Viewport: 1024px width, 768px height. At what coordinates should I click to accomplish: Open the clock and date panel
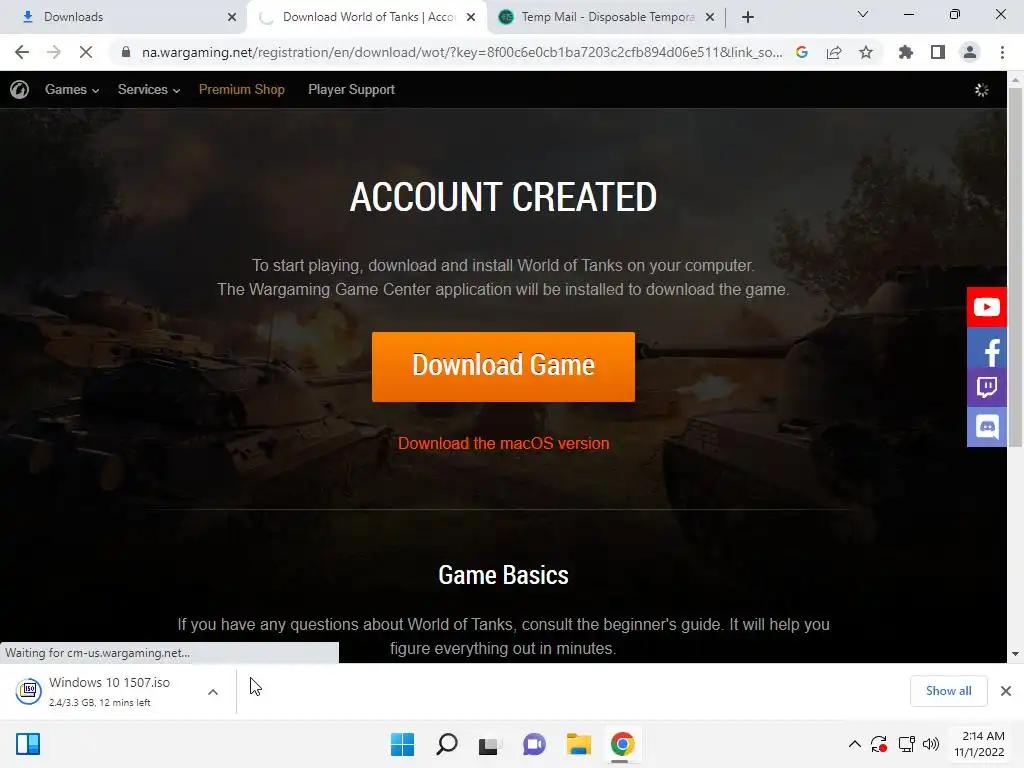(979, 744)
